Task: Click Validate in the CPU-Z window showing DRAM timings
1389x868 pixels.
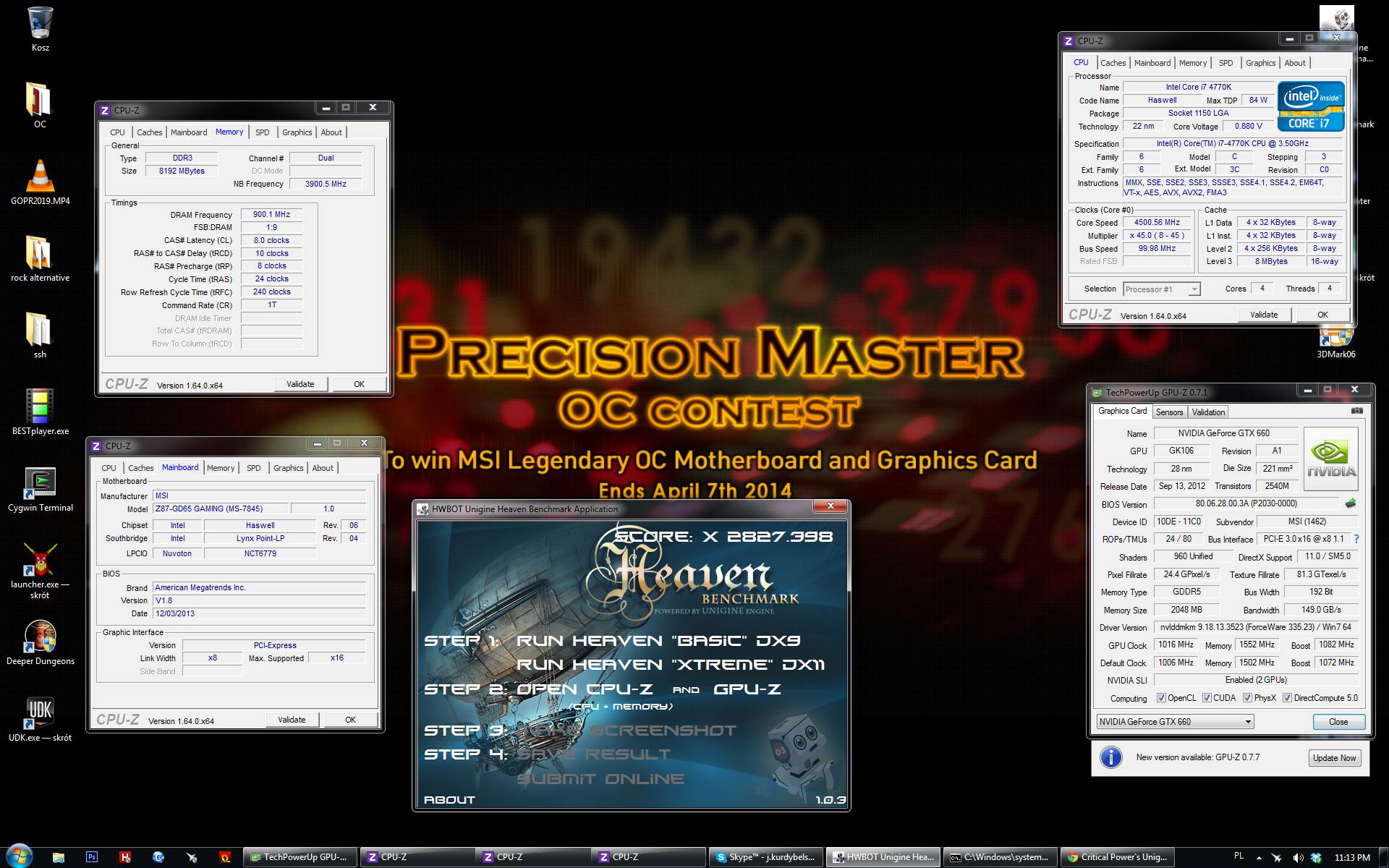Action: (300, 384)
